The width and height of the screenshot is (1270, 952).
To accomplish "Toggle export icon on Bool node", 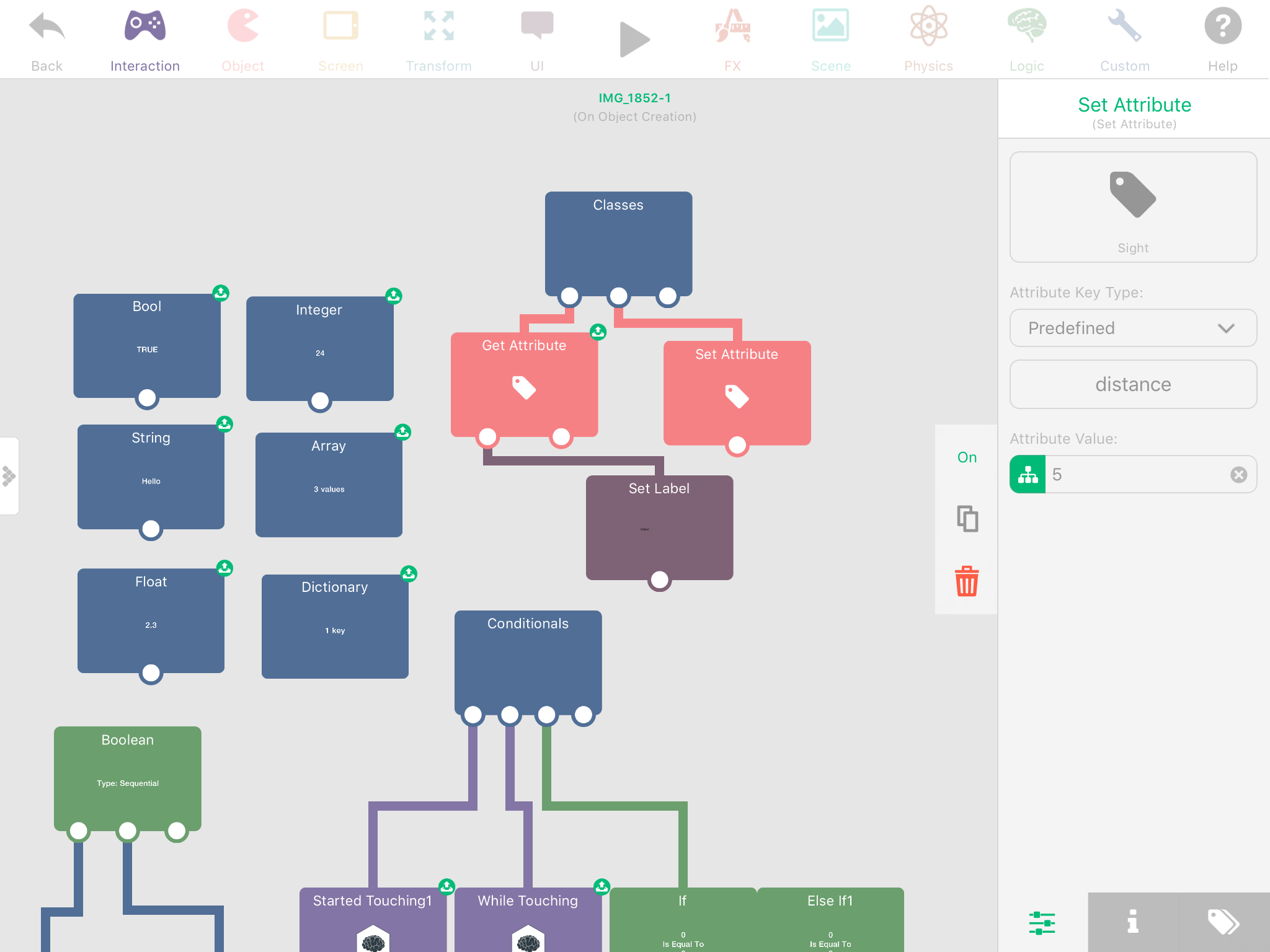I will point(221,293).
